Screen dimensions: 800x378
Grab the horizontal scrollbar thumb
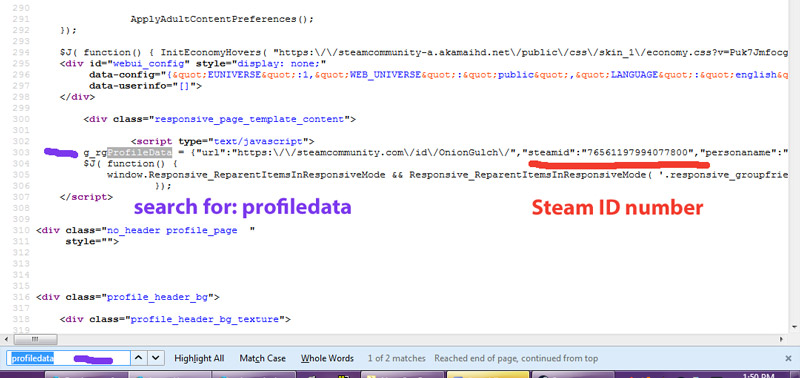click(x=35, y=339)
